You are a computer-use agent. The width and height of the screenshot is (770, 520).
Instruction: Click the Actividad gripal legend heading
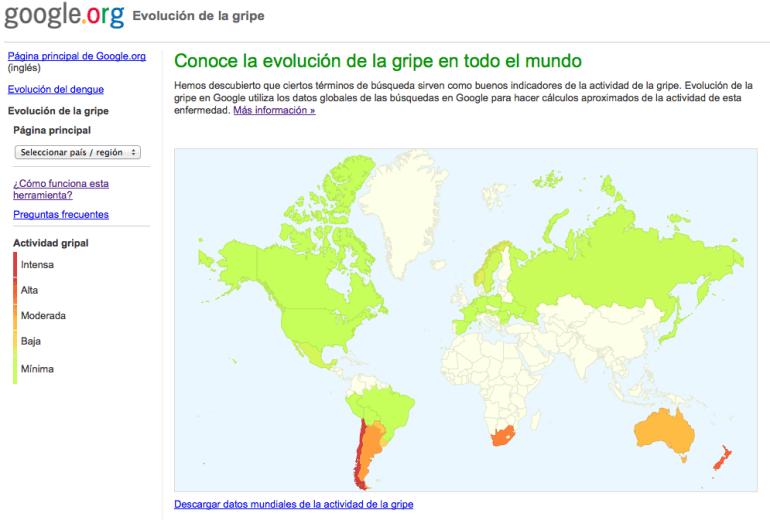coord(51,243)
